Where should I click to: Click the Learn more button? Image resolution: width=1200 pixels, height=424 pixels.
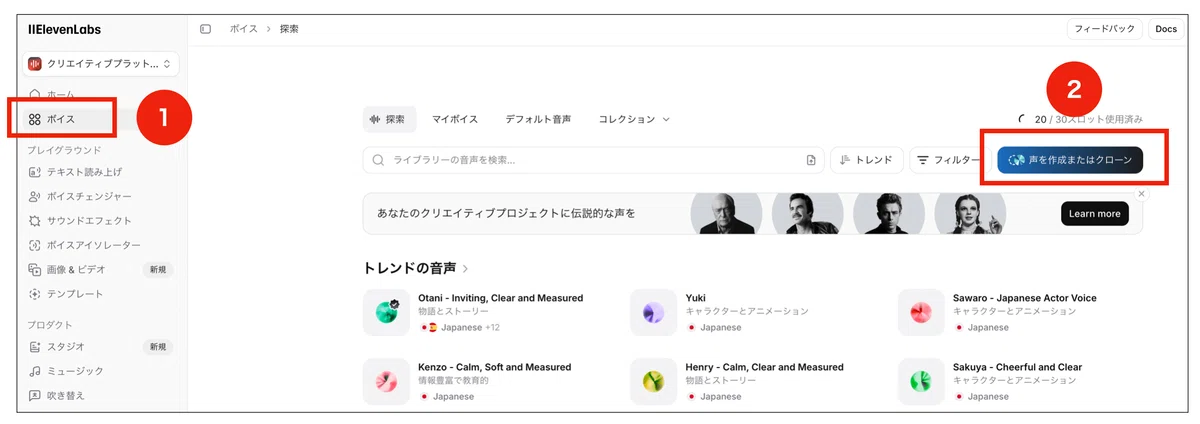tap(1094, 214)
